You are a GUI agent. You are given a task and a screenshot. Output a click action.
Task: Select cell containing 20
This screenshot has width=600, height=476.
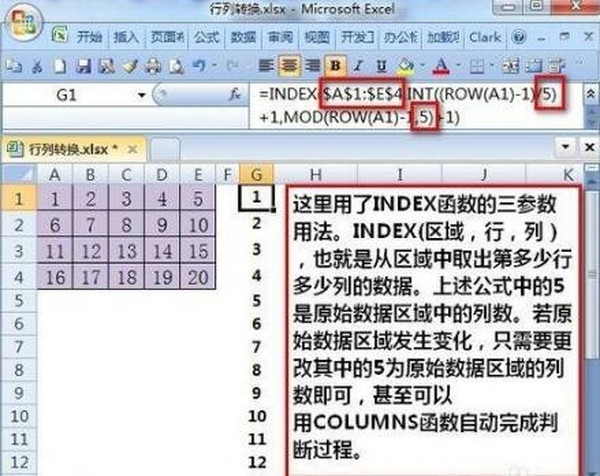(x=198, y=277)
